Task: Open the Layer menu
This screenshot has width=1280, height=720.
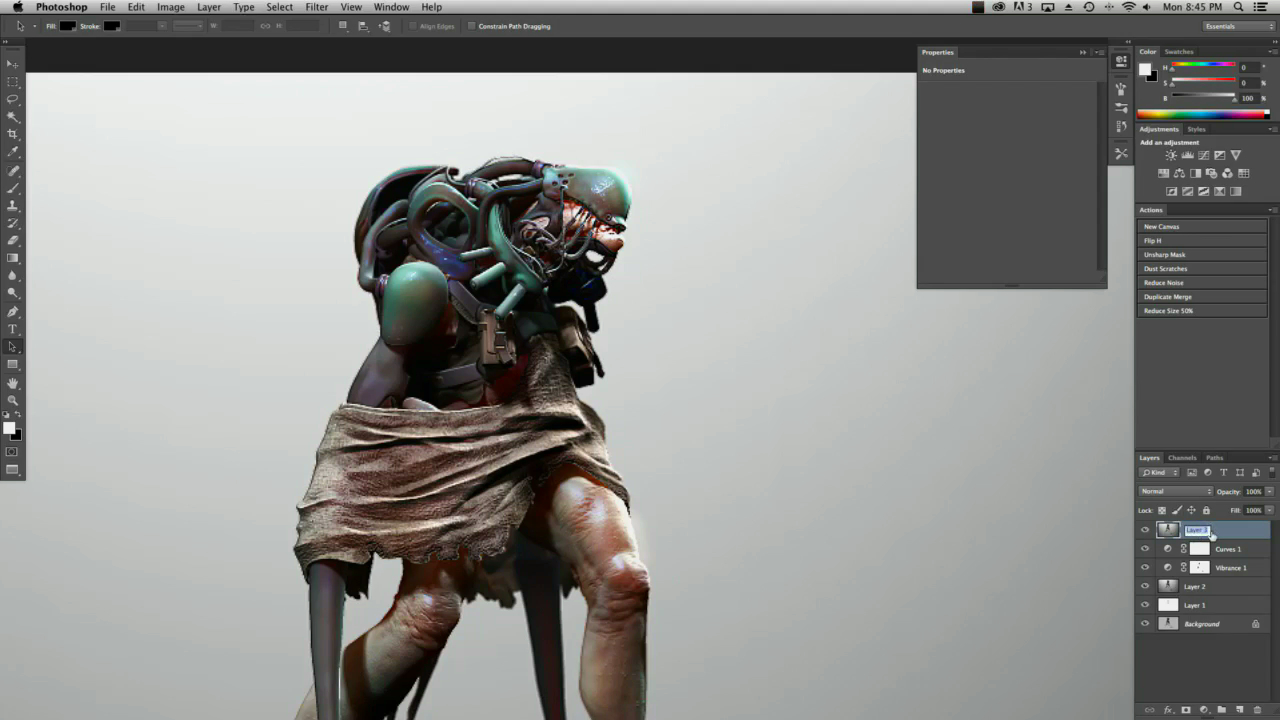Action: click(209, 7)
